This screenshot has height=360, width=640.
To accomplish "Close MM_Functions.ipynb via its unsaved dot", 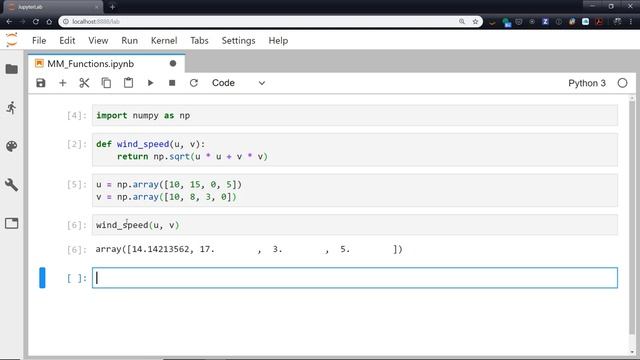I will (173, 64).
